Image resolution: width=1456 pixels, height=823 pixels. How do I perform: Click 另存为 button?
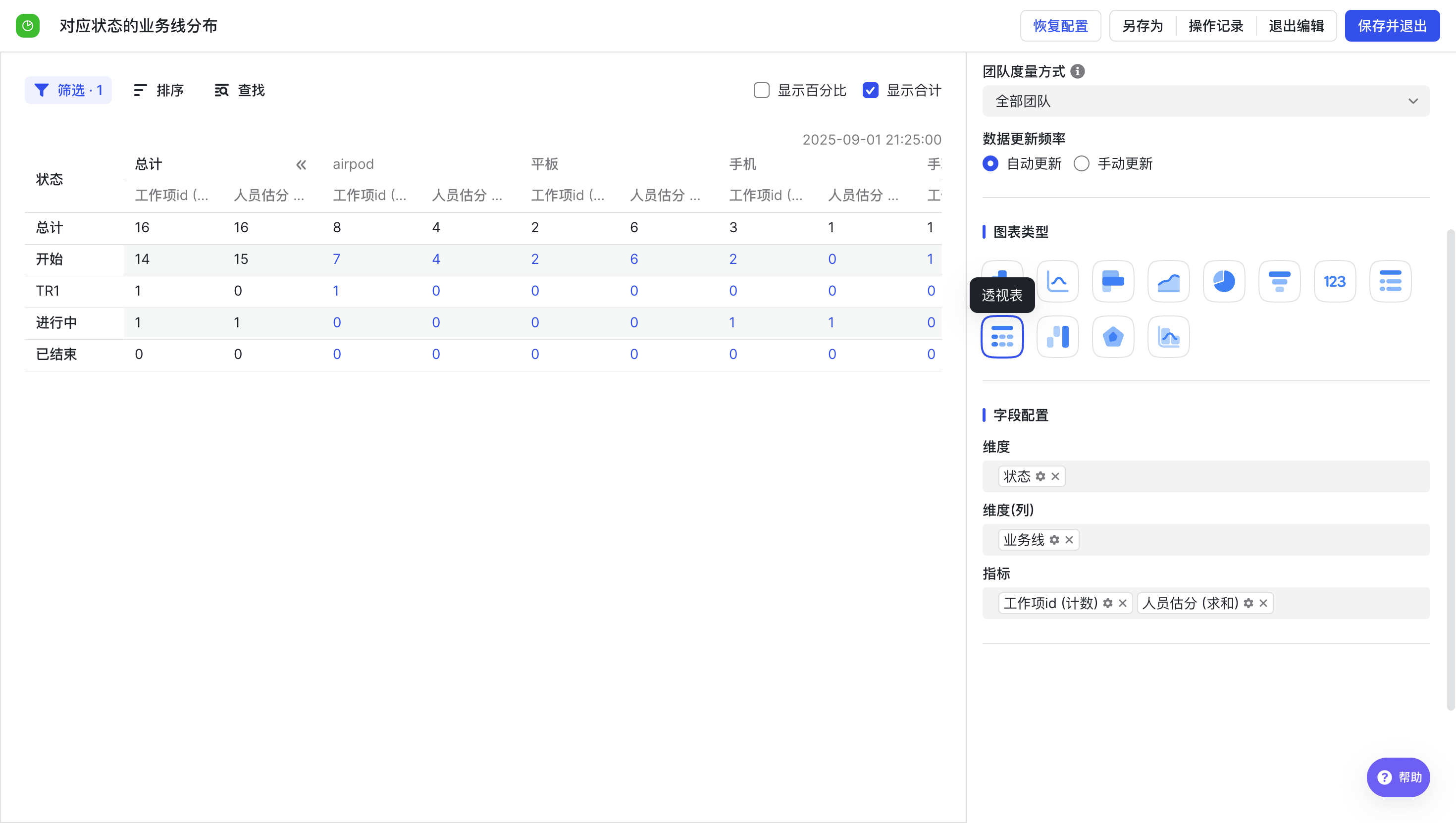pyautogui.click(x=1143, y=25)
